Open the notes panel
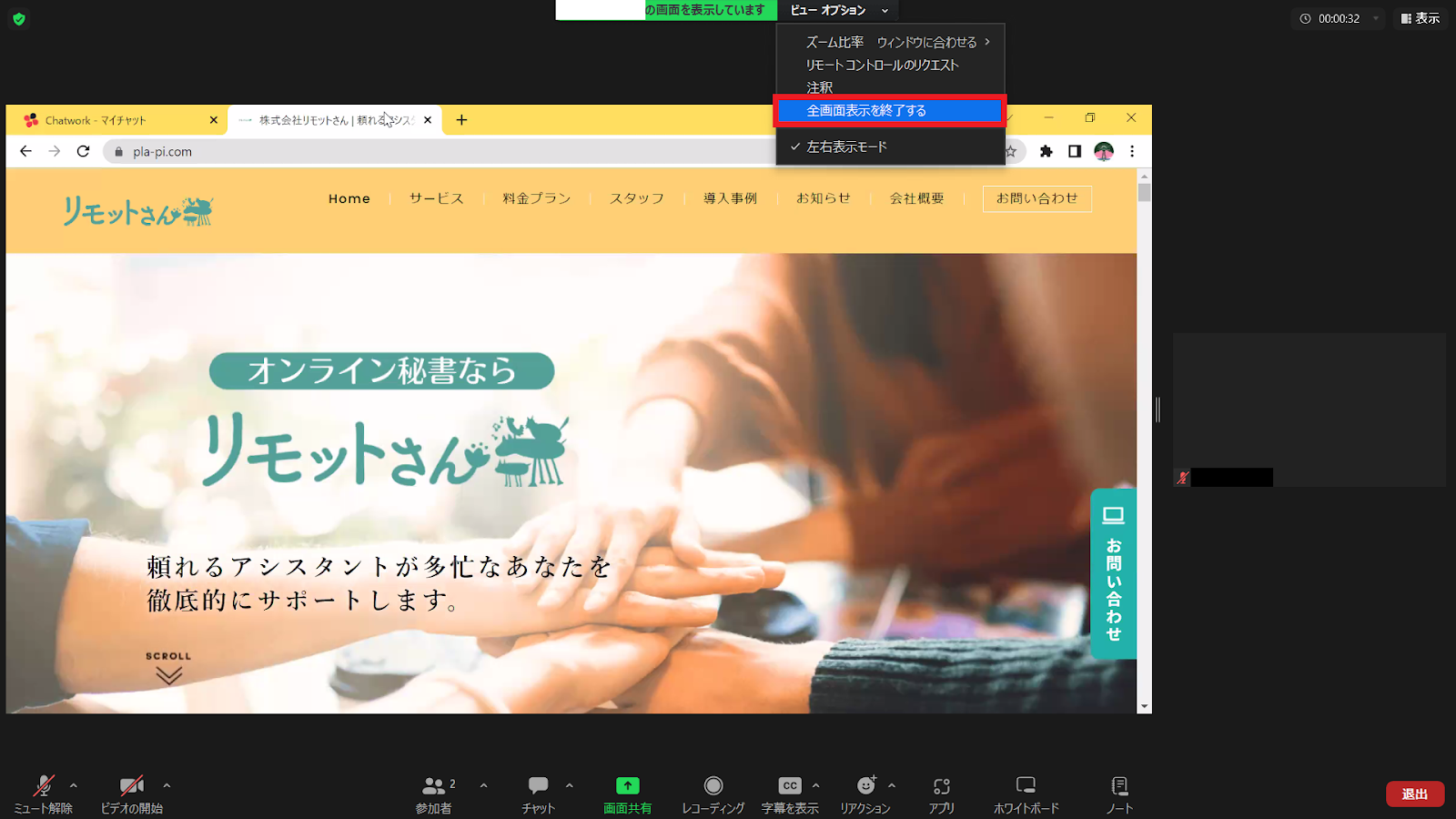1456x819 pixels. pos(1119,794)
